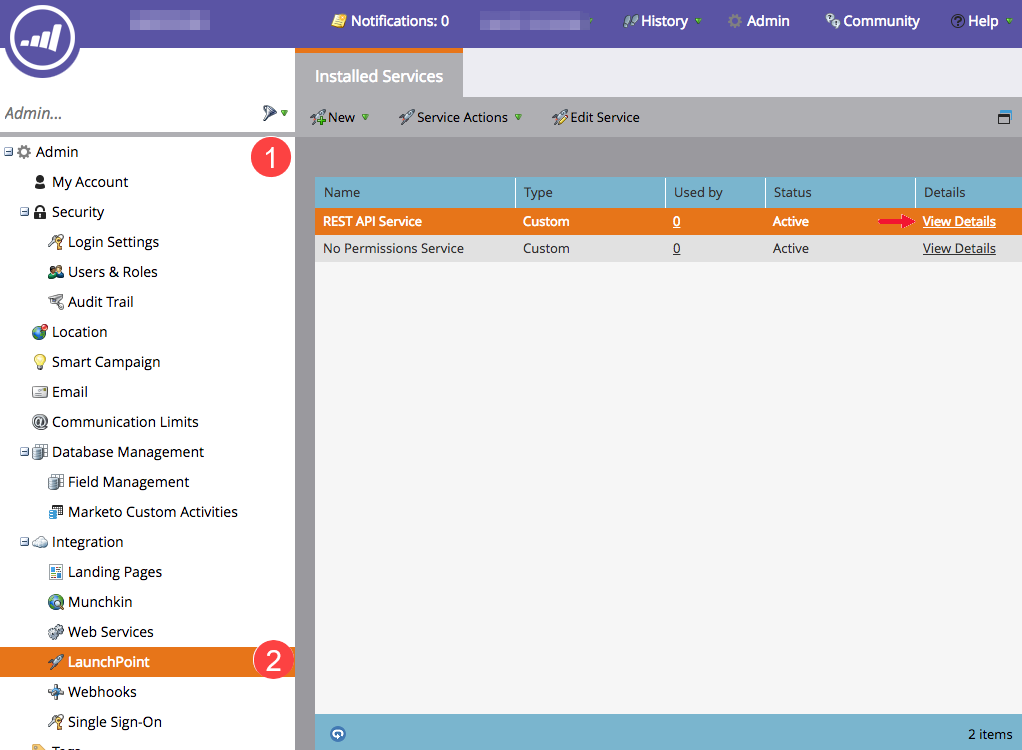Click the Audit Trail camera icon
Viewport: 1022px width, 750px height.
pos(56,302)
